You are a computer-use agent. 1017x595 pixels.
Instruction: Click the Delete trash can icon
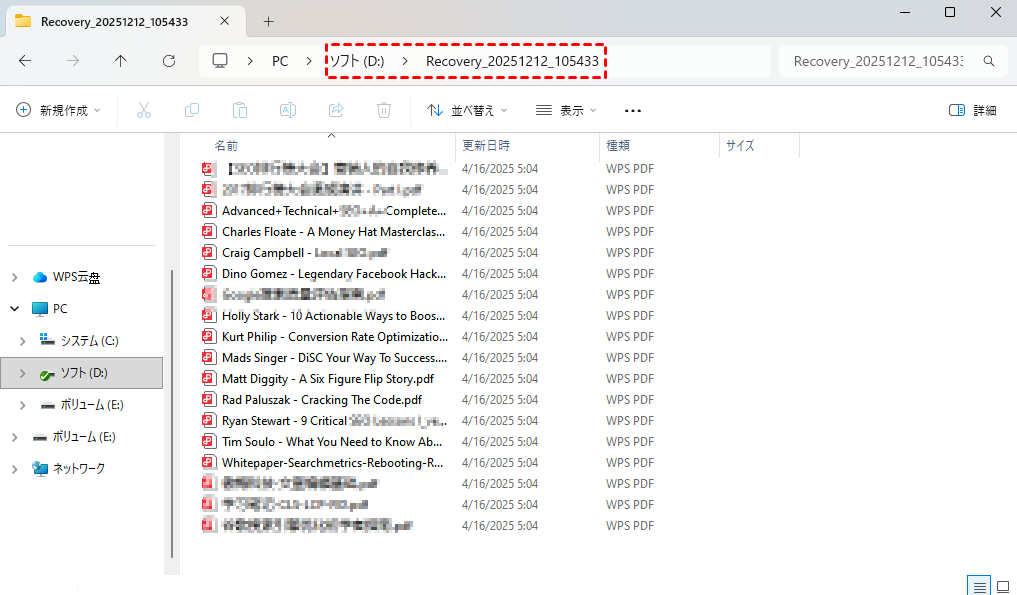point(384,110)
